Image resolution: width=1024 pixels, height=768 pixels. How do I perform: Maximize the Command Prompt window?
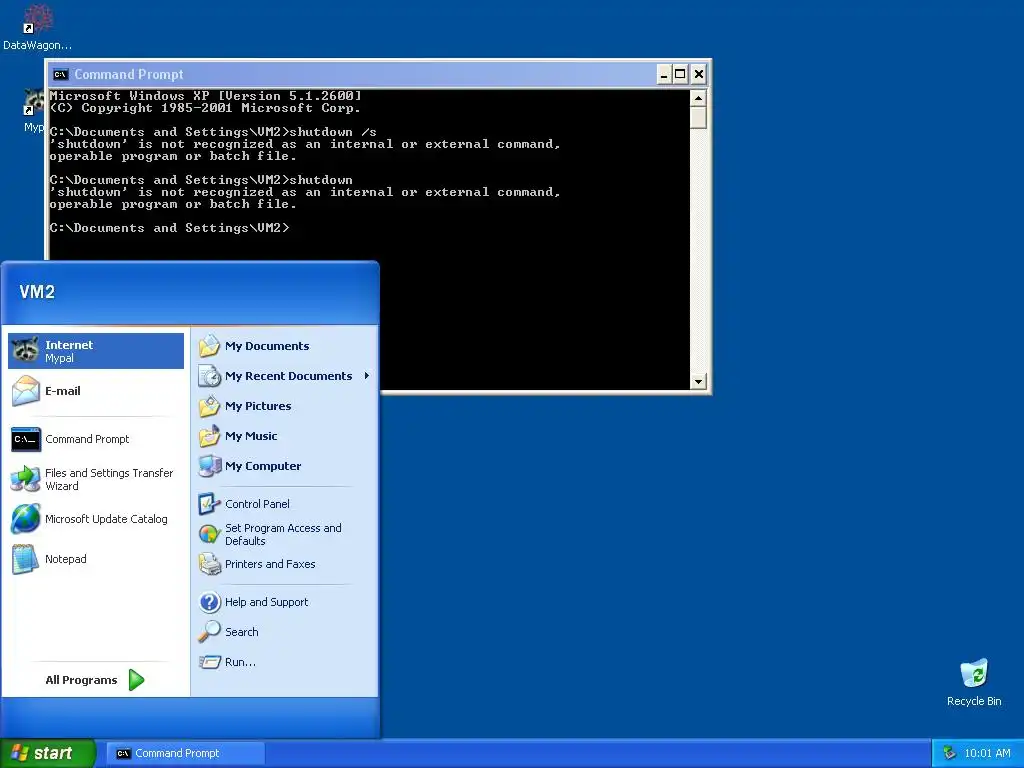pos(680,74)
